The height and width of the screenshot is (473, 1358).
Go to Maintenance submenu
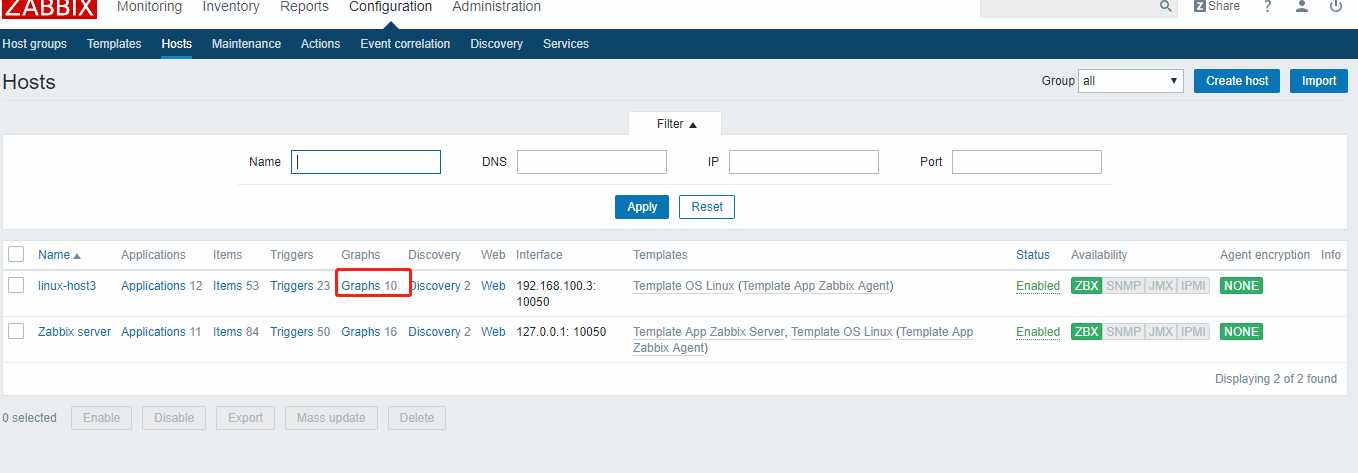(x=246, y=44)
